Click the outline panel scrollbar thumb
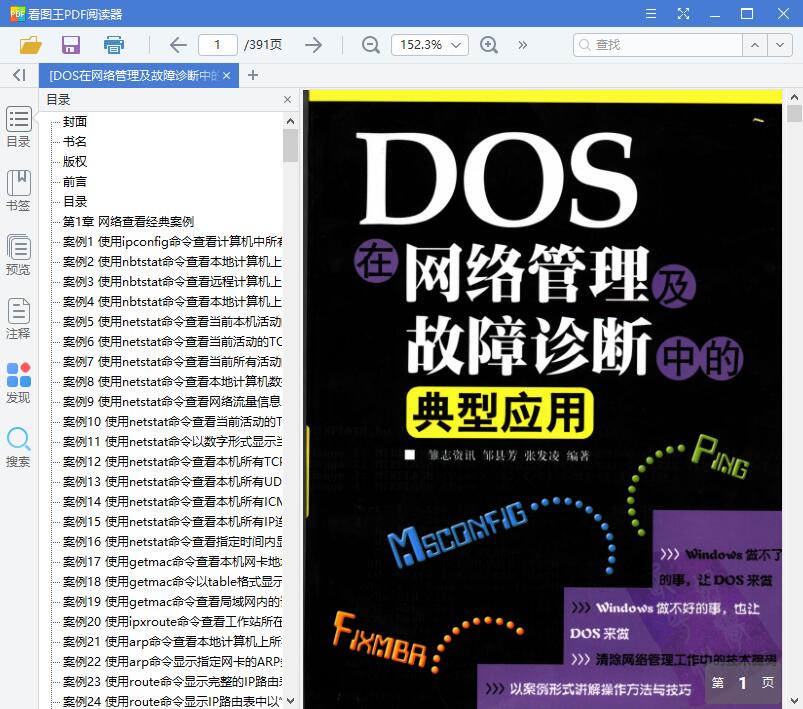 pos(290,145)
